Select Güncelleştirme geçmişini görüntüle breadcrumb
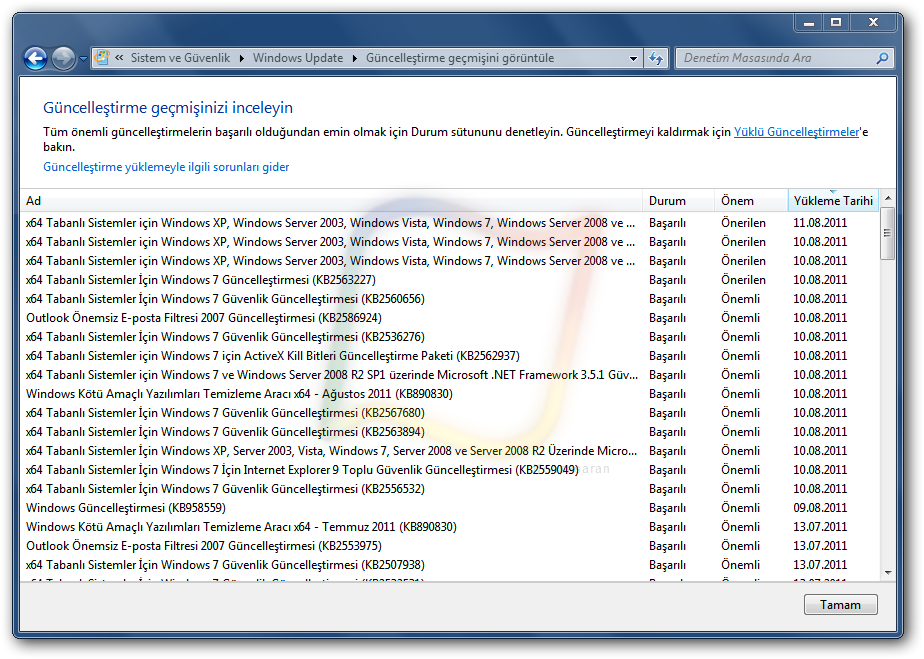924x659 pixels. click(460, 58)
